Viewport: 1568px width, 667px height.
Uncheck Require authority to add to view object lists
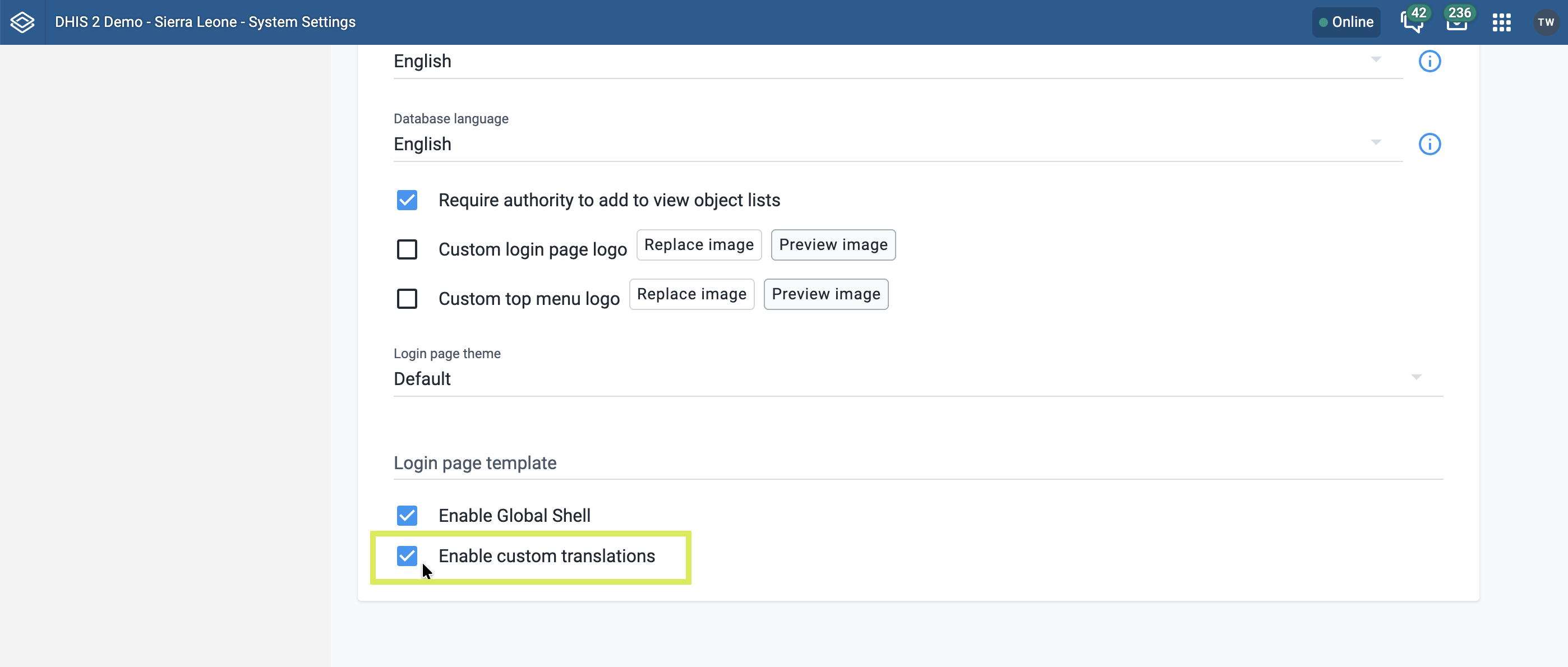point(407,200)
